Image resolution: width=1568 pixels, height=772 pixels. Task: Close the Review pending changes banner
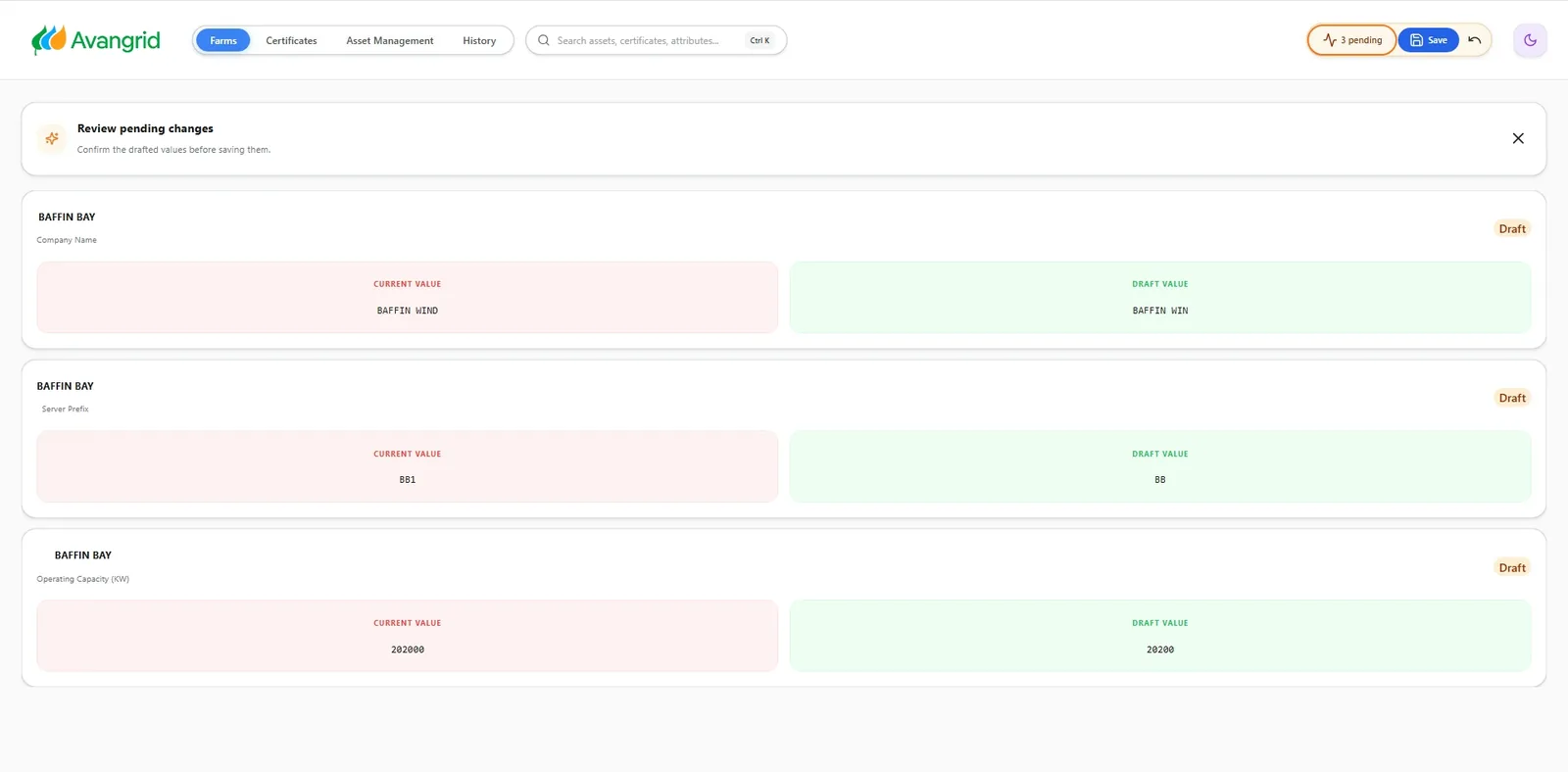1518,138
